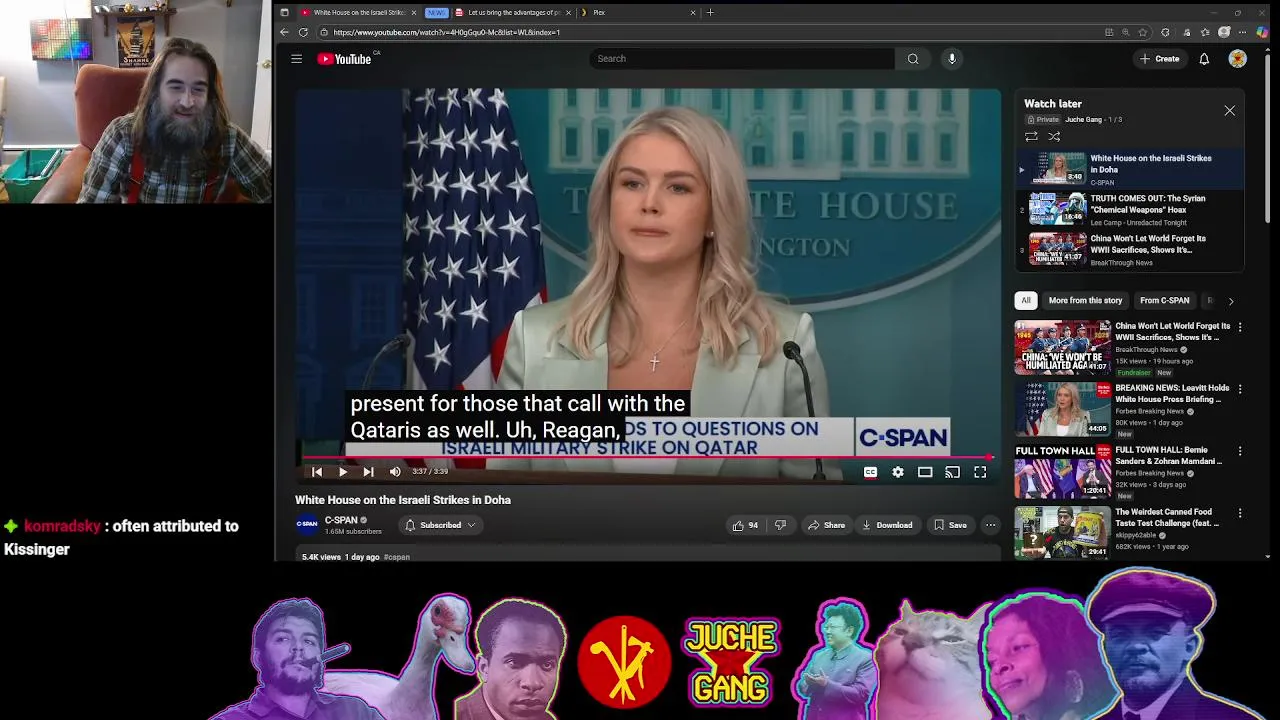
Task: Skip to next video in player
Action: coord(368,472)
